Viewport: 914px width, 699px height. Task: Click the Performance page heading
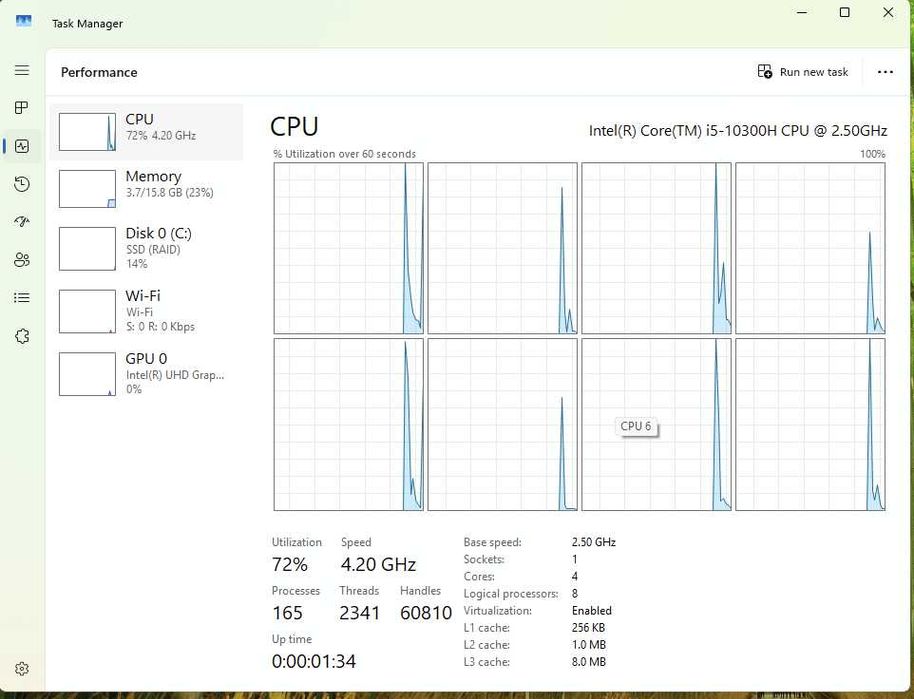99,72
